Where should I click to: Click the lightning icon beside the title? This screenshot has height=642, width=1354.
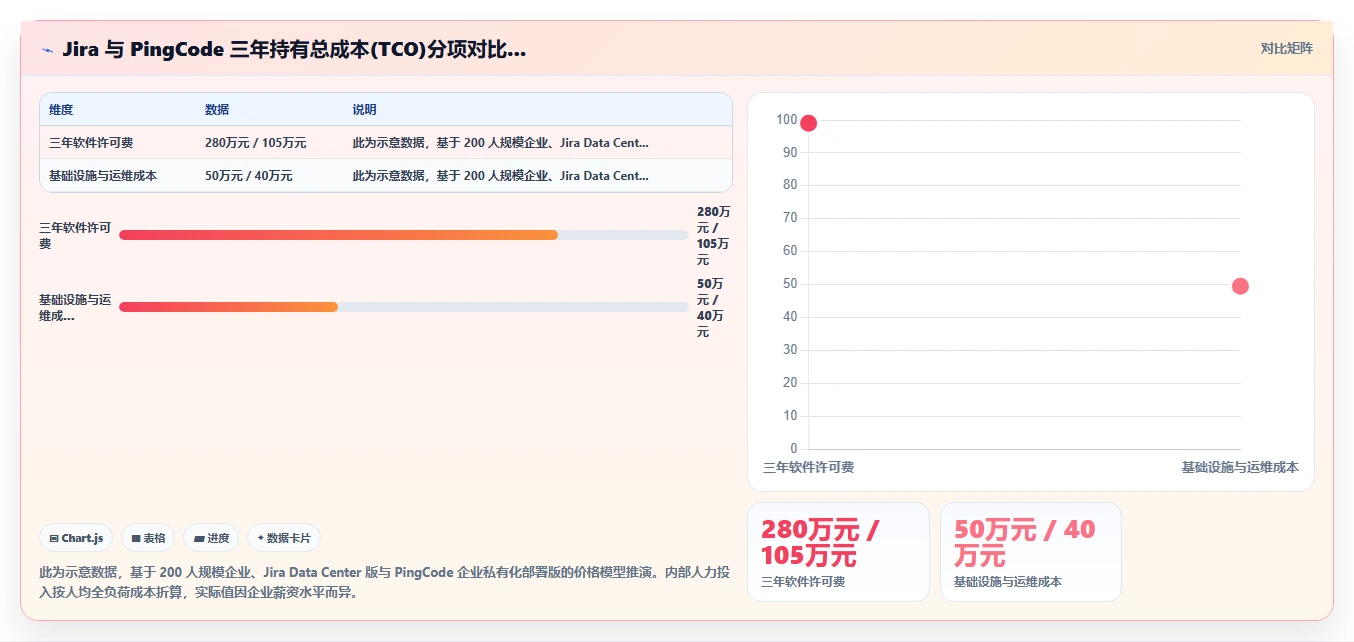tap(47, 49)
